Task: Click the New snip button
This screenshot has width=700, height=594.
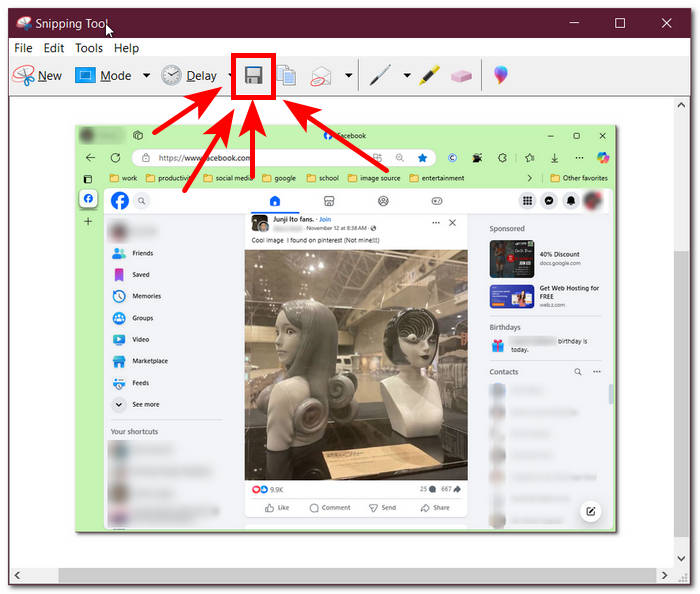Action: (x=37, y=75)
